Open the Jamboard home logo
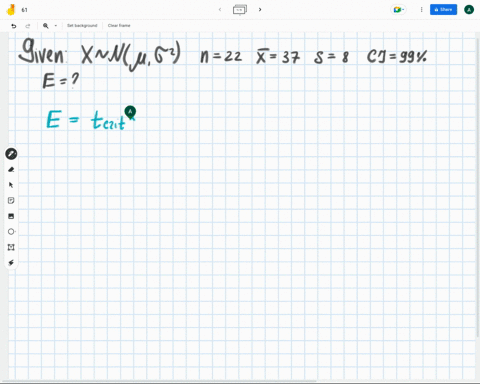This screenshot has width=480, height=384. pos(11,10)
